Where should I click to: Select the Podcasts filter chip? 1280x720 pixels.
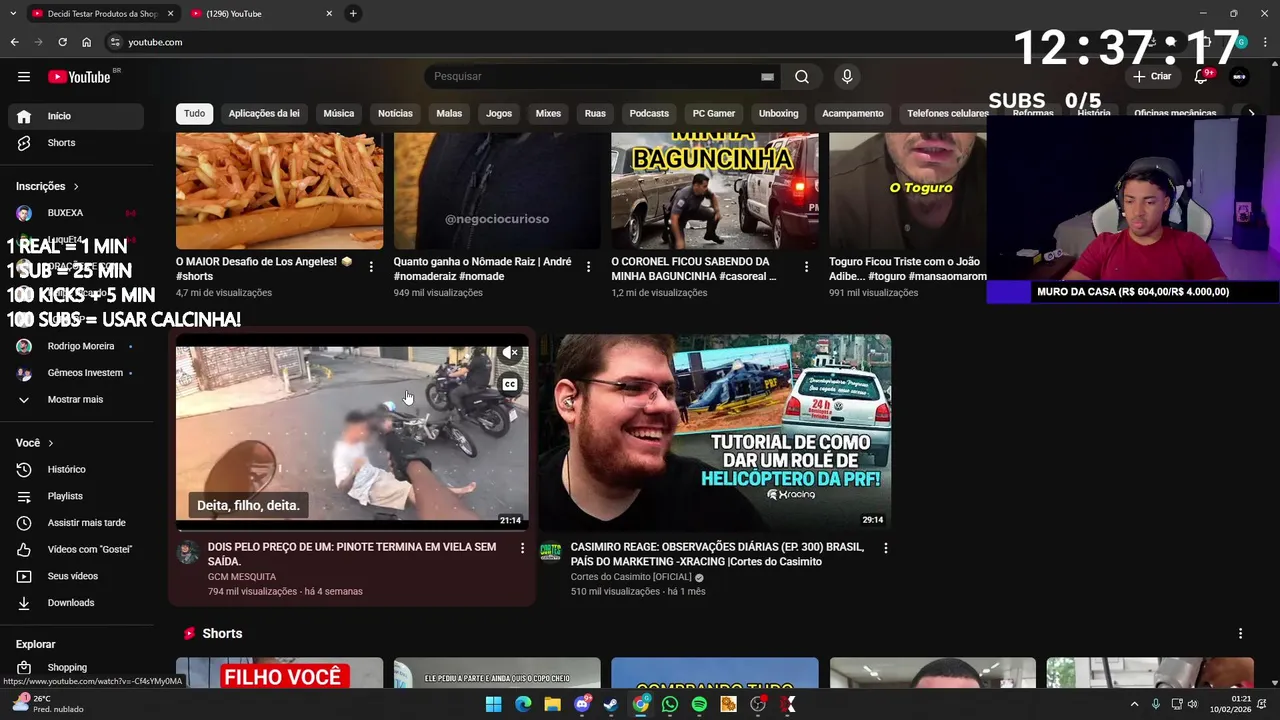tap(649, 114)
